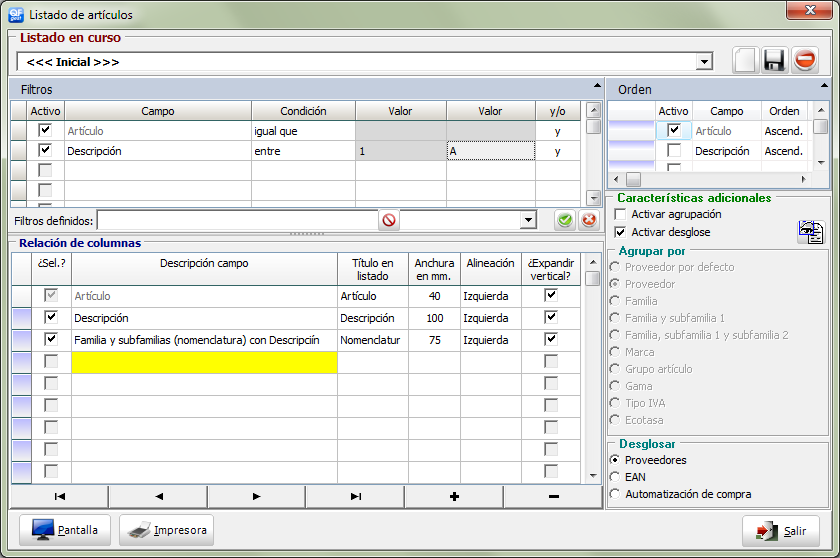Toggle Activo checkbox for Descripción filter
Image resolution: width=840 pixels, height=558 pixels.
point(45,150)
